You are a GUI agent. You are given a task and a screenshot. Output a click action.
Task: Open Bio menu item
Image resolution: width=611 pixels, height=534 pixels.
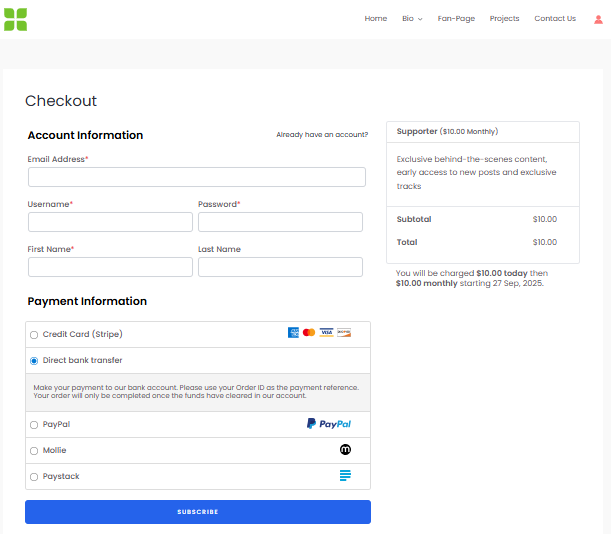point(408,18)
